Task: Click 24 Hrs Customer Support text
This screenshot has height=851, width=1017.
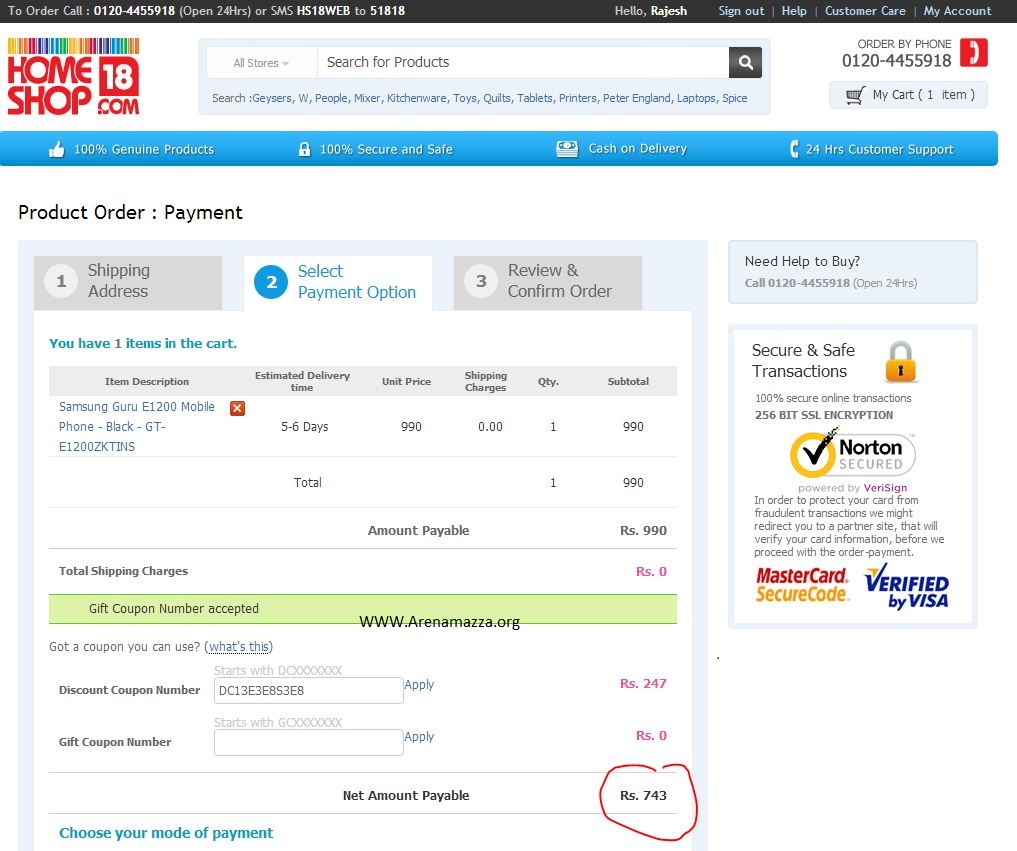Action: point(879,150)
